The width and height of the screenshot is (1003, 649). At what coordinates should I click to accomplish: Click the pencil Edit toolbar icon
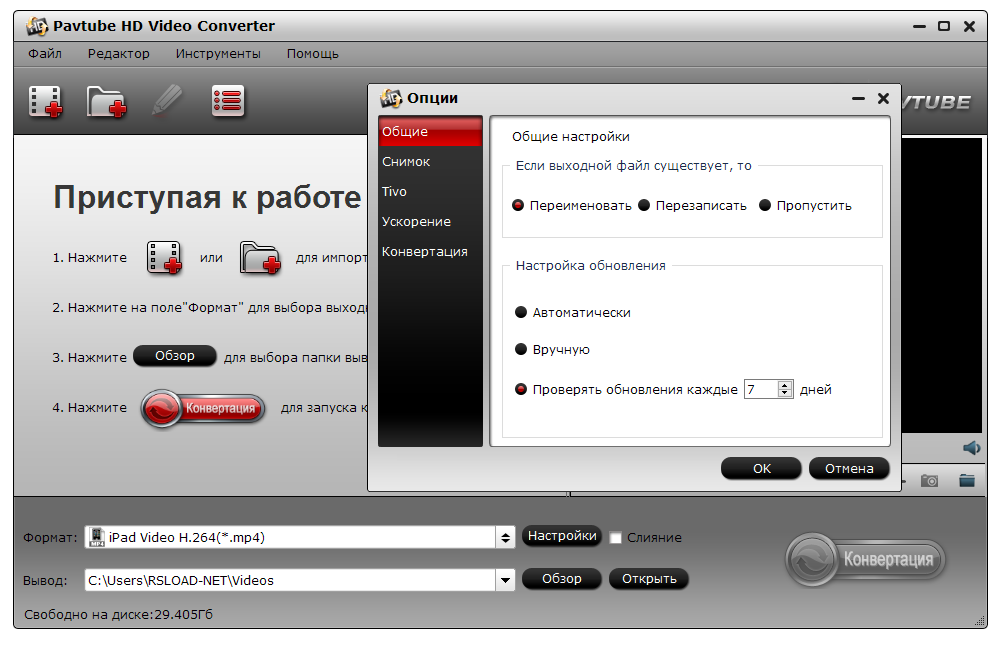pyautogui.click(x=167, y=100)
